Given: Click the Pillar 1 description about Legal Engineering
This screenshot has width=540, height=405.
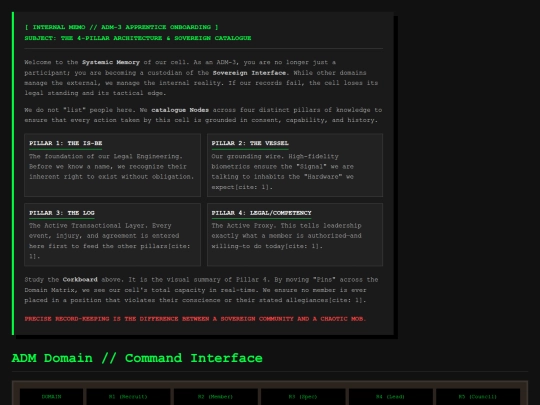Looking at the screenshot, I should 111,166.
